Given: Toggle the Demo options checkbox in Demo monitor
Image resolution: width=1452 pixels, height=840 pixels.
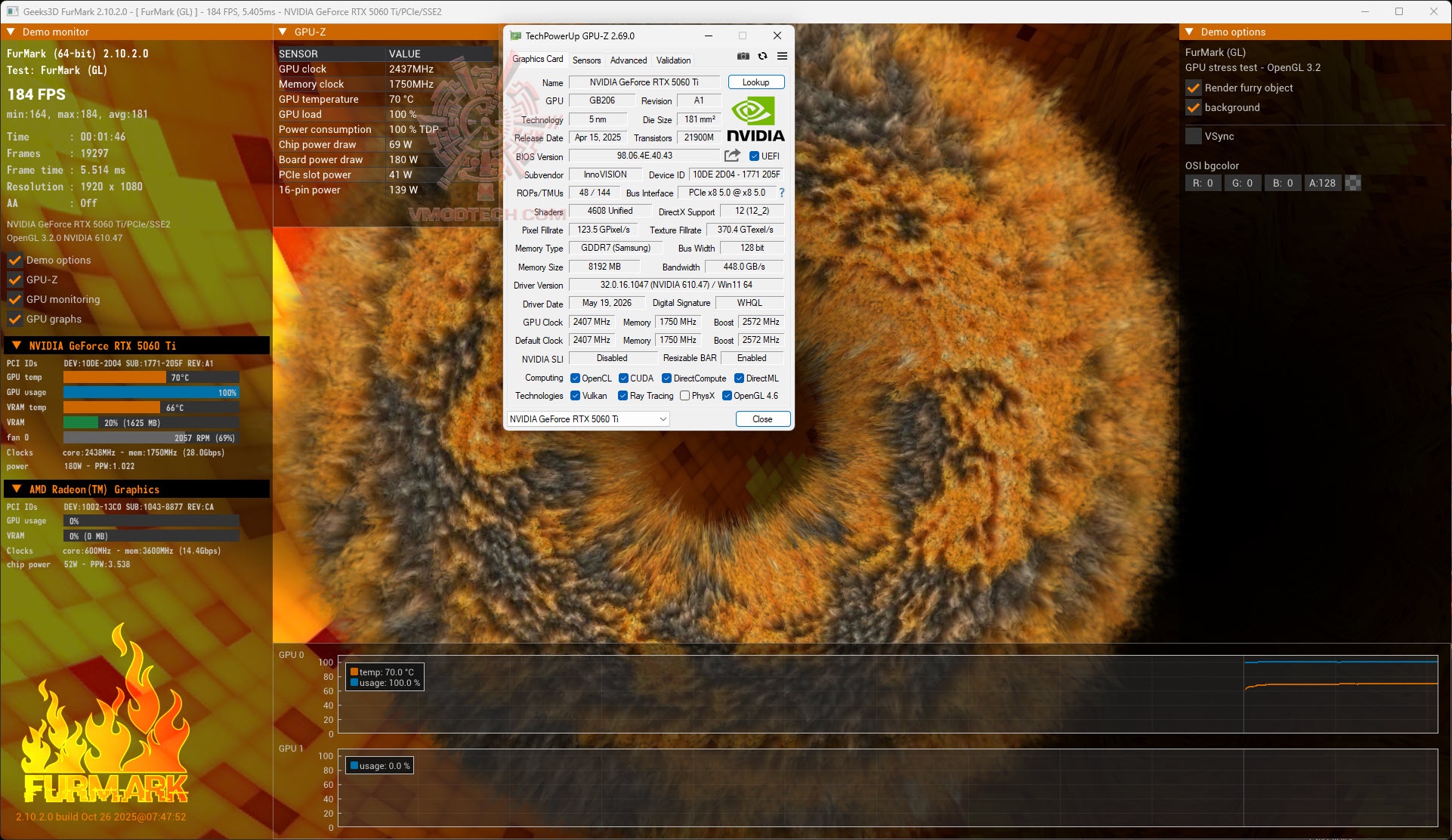Looking at the screenshot, I should [x=14, y=260].
